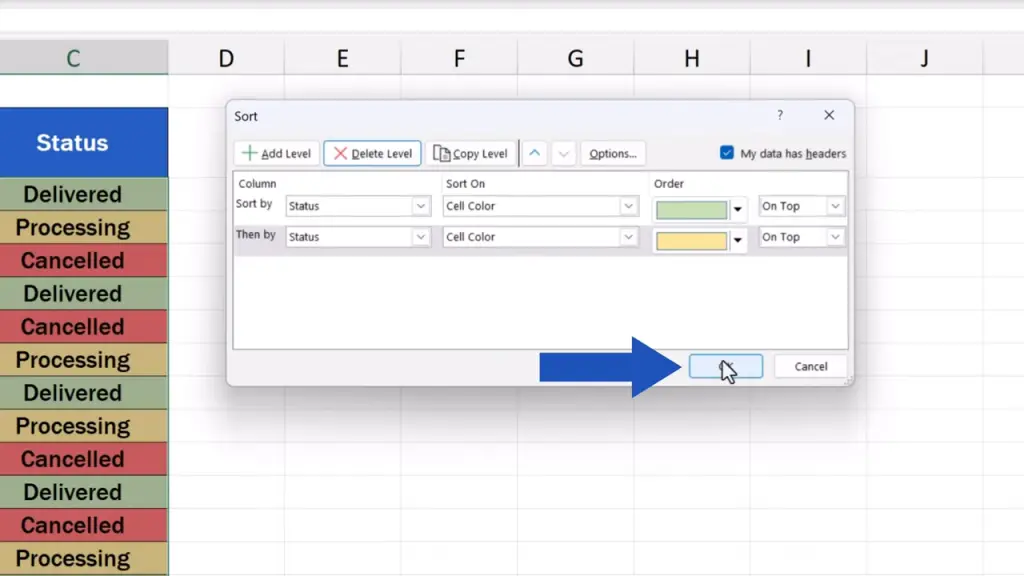Viewport: 1024px width, 576px height.
Task: Select the column D header
Action: click(x=226, y=59)
